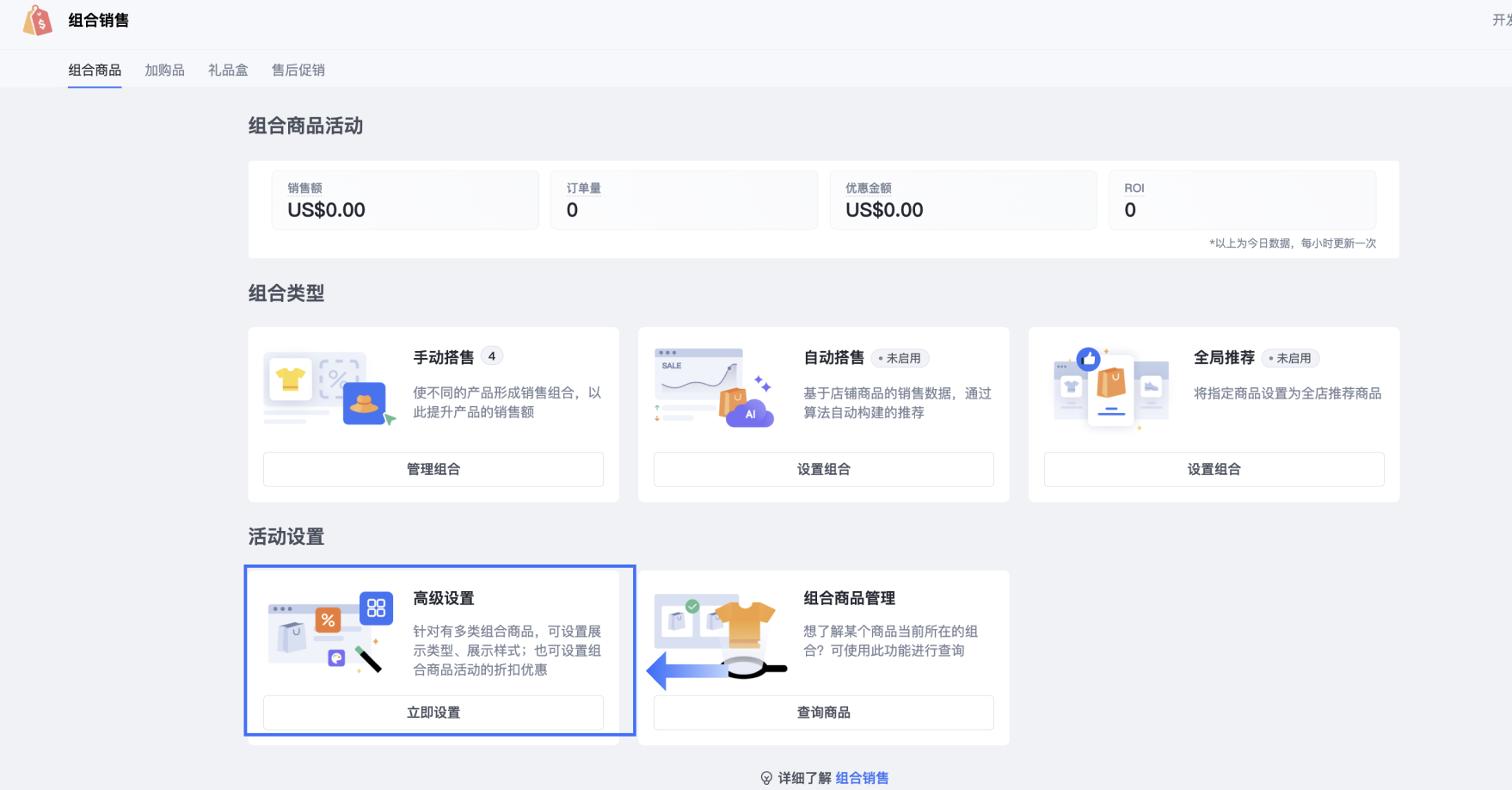Click the 查询商品 button
The width and height of the screenshot is (1512, 790).
click(824, 713)
